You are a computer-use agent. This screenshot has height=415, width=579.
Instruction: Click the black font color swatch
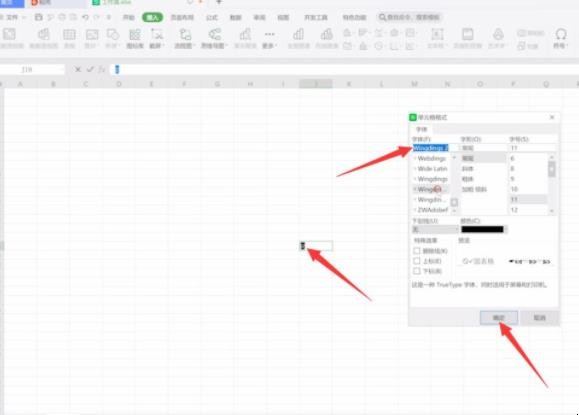coord(482,230)
